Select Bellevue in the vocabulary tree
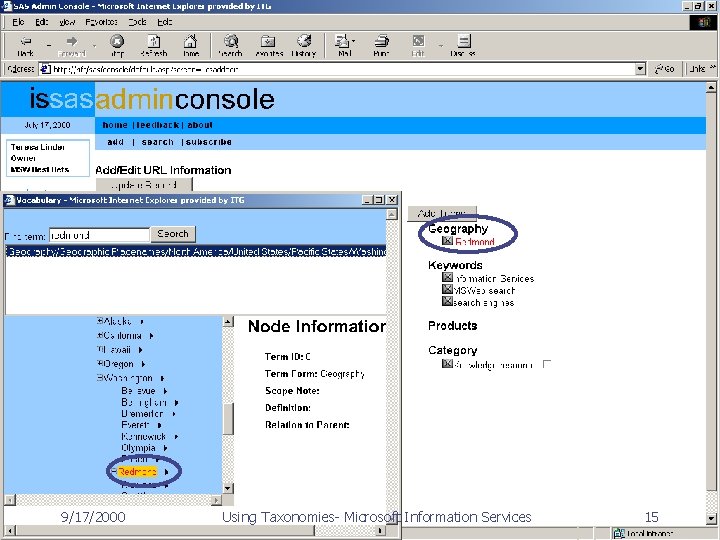Screen dimensions: 720x540 coord(138,391)
